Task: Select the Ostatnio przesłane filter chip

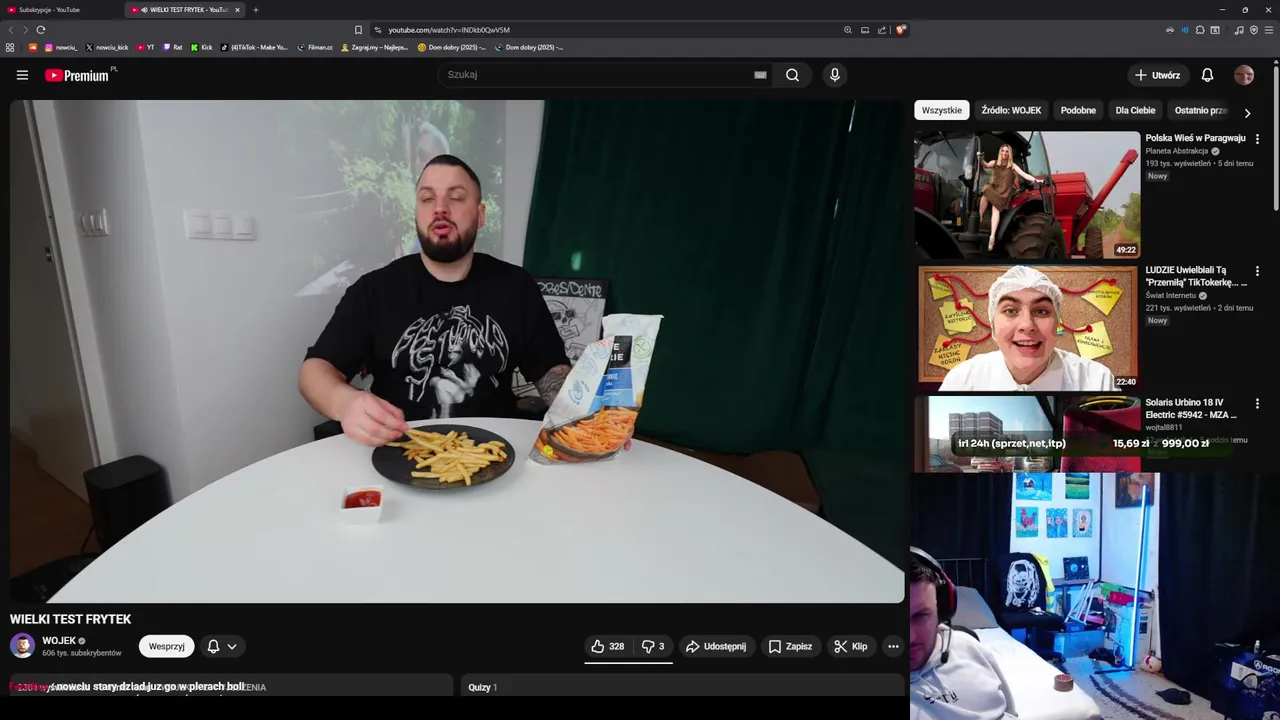Action: 1200,110
